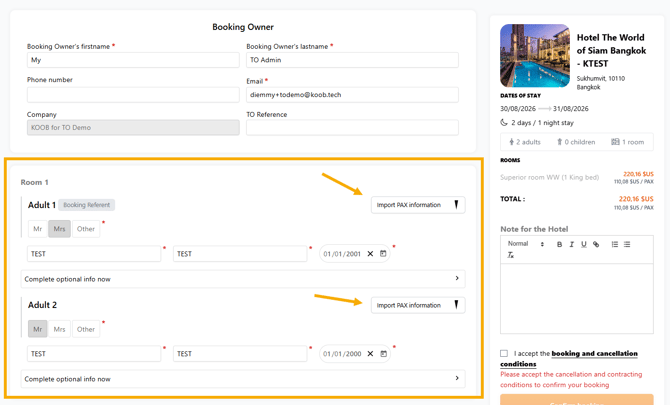The height and width of the screenshot is (405, 670).
Task: Select Mr title for Adult 2
Action: pyautogui.click(x=38, y=329)
